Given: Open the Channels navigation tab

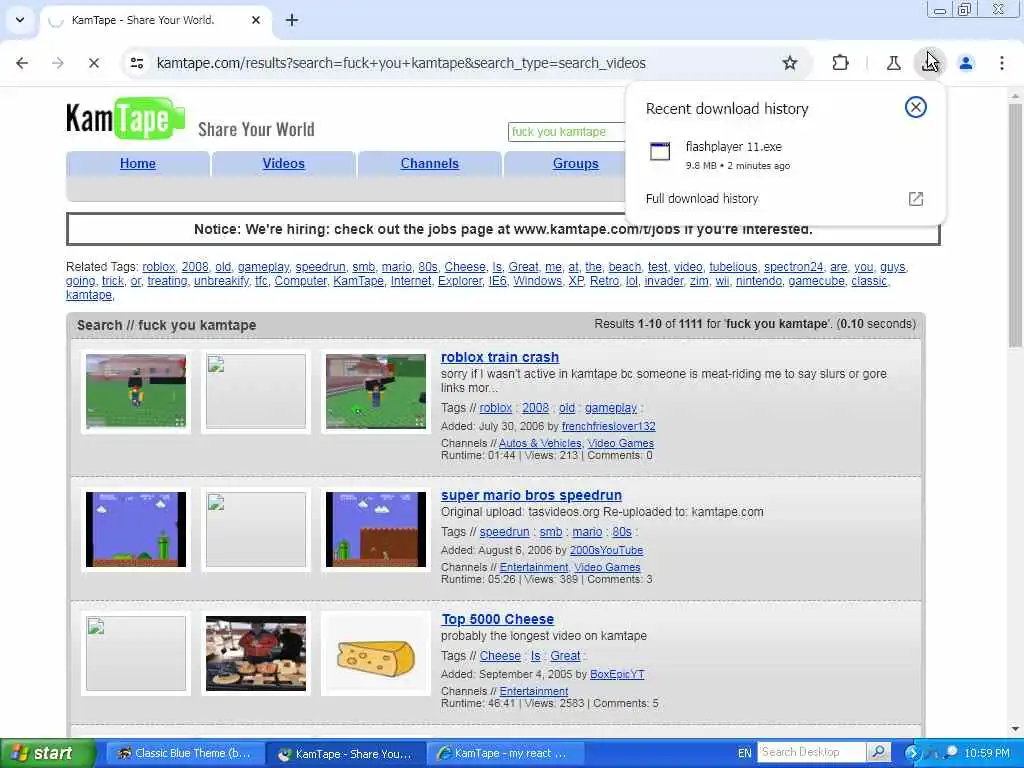Looking at the screenshot, I should click(430, 163).
